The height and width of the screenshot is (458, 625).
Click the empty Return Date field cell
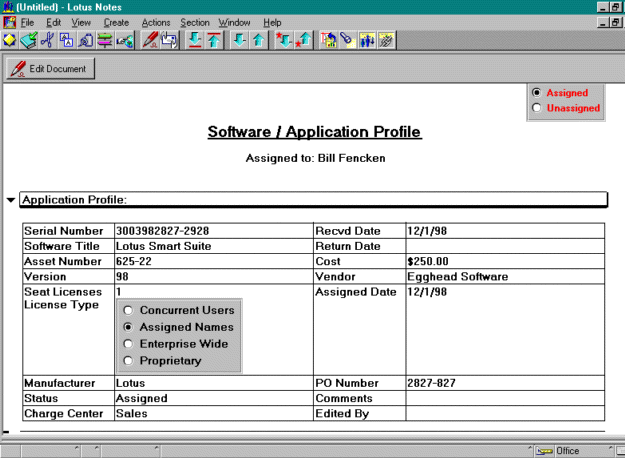pyautogui.click(x=505, y=246)
